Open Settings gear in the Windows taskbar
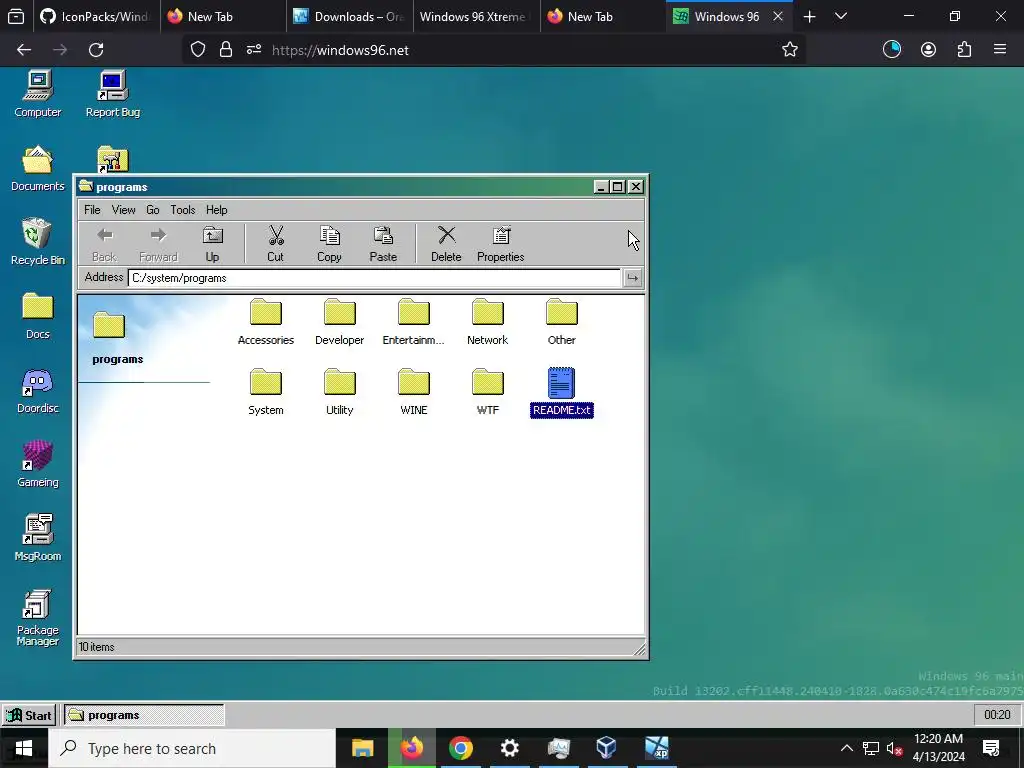The width and height of the screenshot is (1024, 768). click(509, 748)
